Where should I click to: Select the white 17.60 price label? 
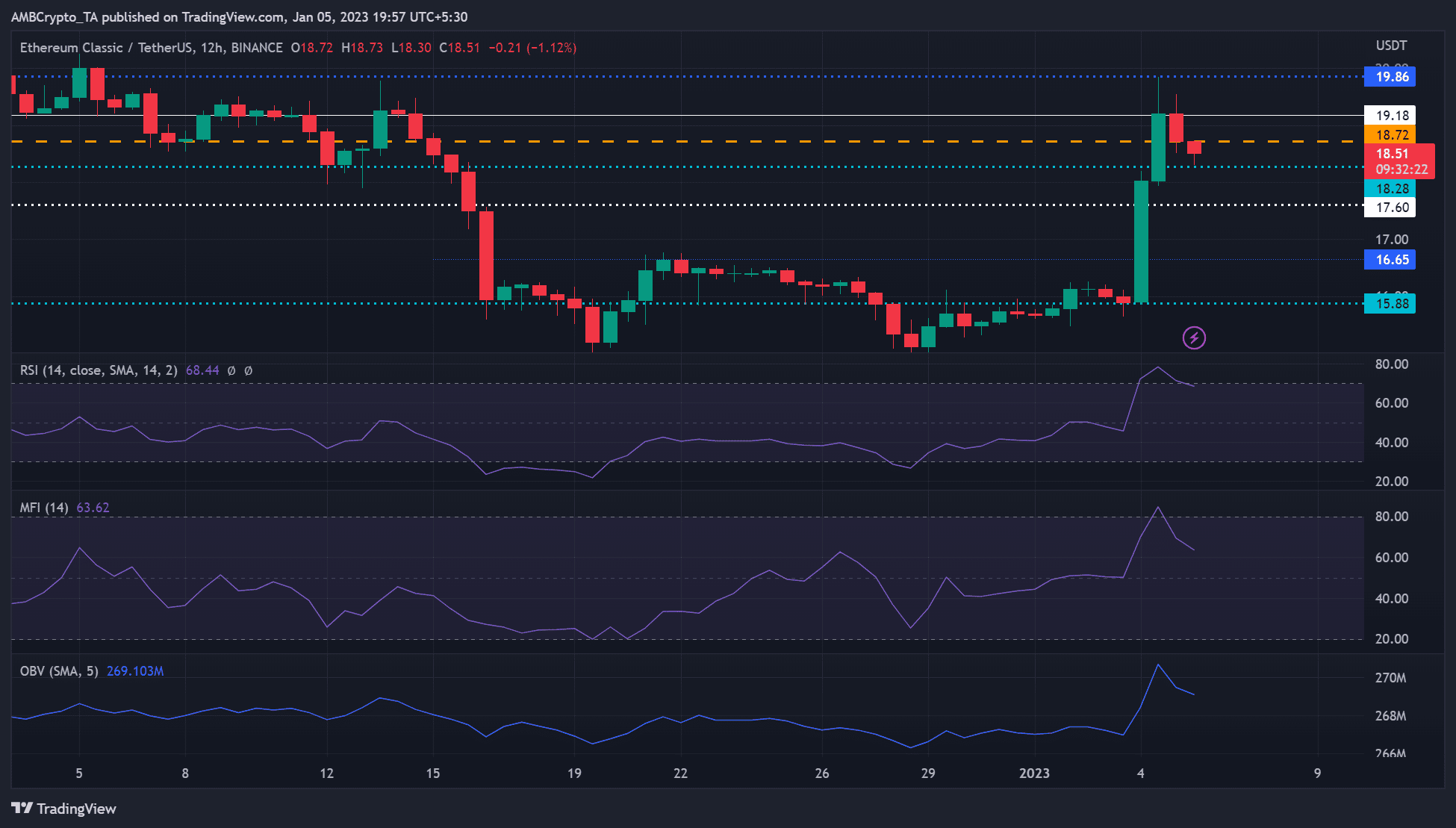(x=1390, y=208)
